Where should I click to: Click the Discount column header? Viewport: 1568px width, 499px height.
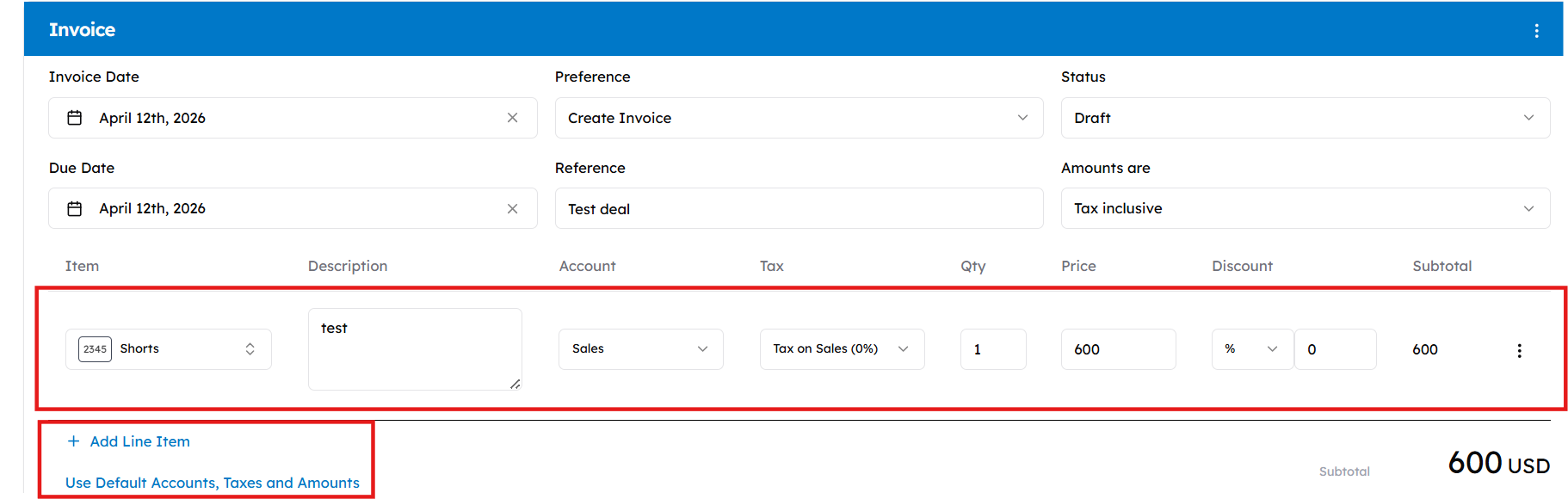[1242, 266]
